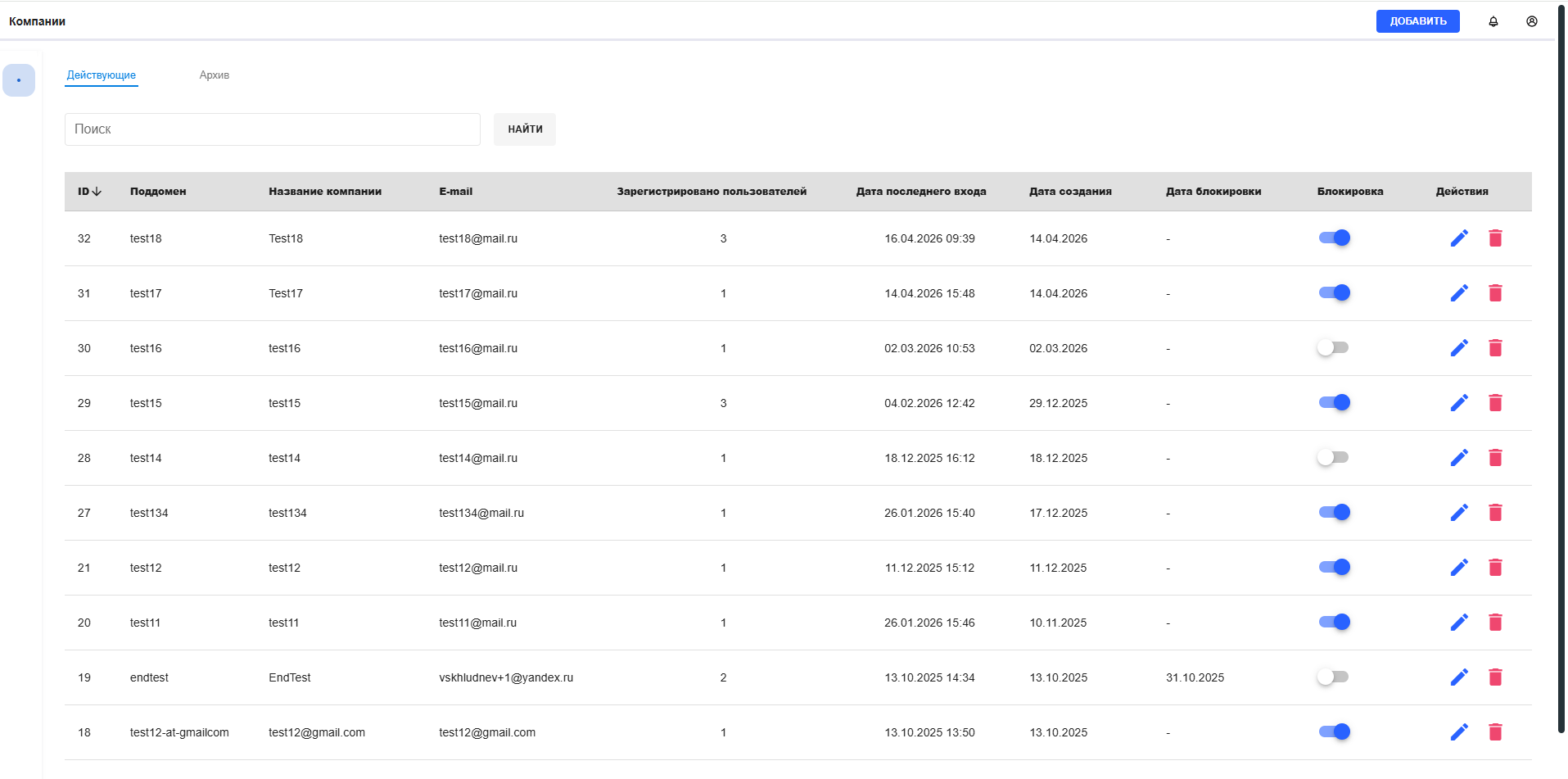Click company name EndTest

click(290, 677)
